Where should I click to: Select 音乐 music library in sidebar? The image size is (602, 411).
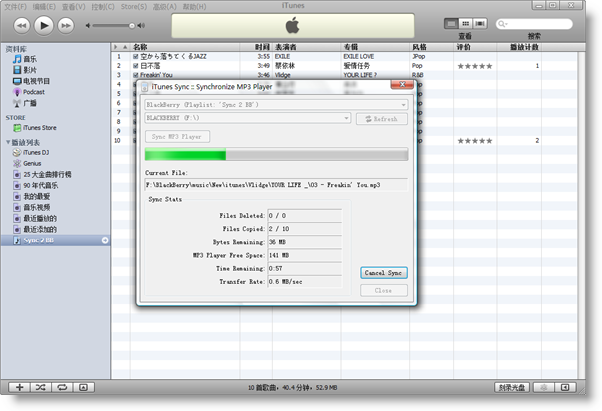30,59
